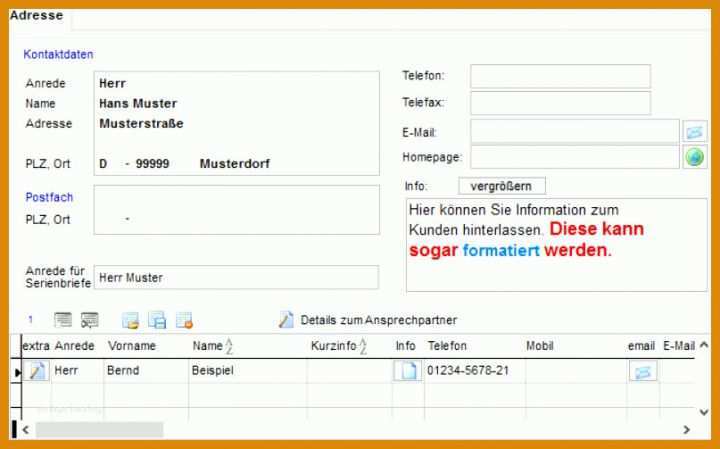Click the blue word 'formatiert'
The width and height of the screenshot is (720, 449).
point(501,250)
